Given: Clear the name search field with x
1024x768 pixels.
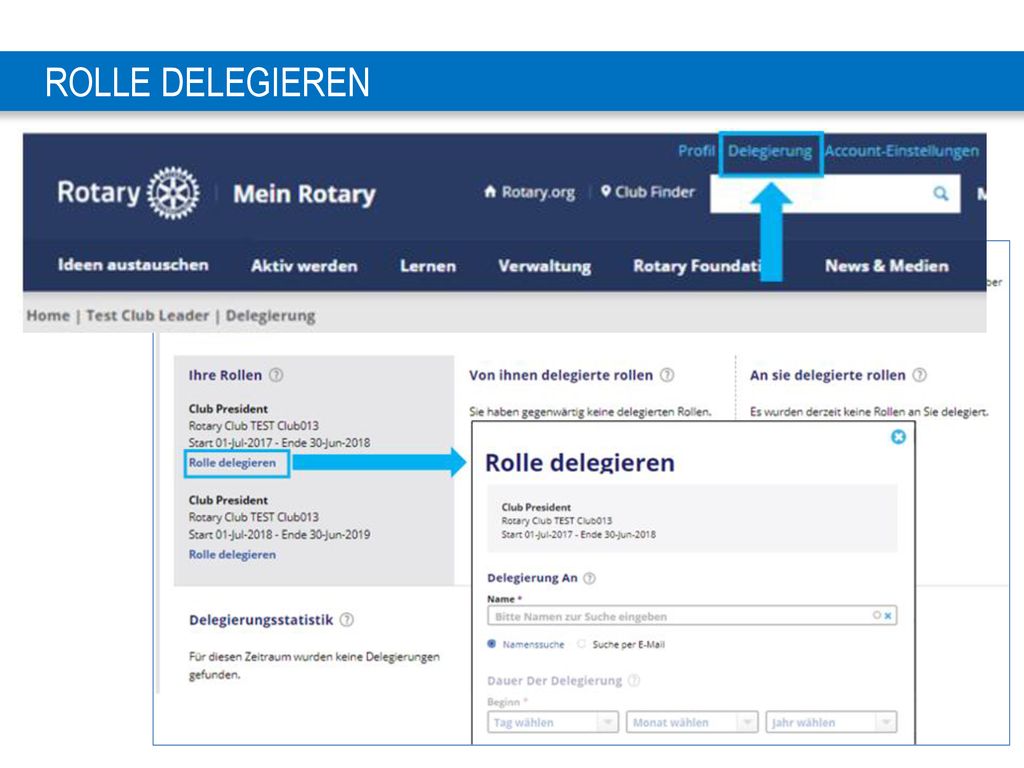Looking at the screenshot, I should point(888,616).
